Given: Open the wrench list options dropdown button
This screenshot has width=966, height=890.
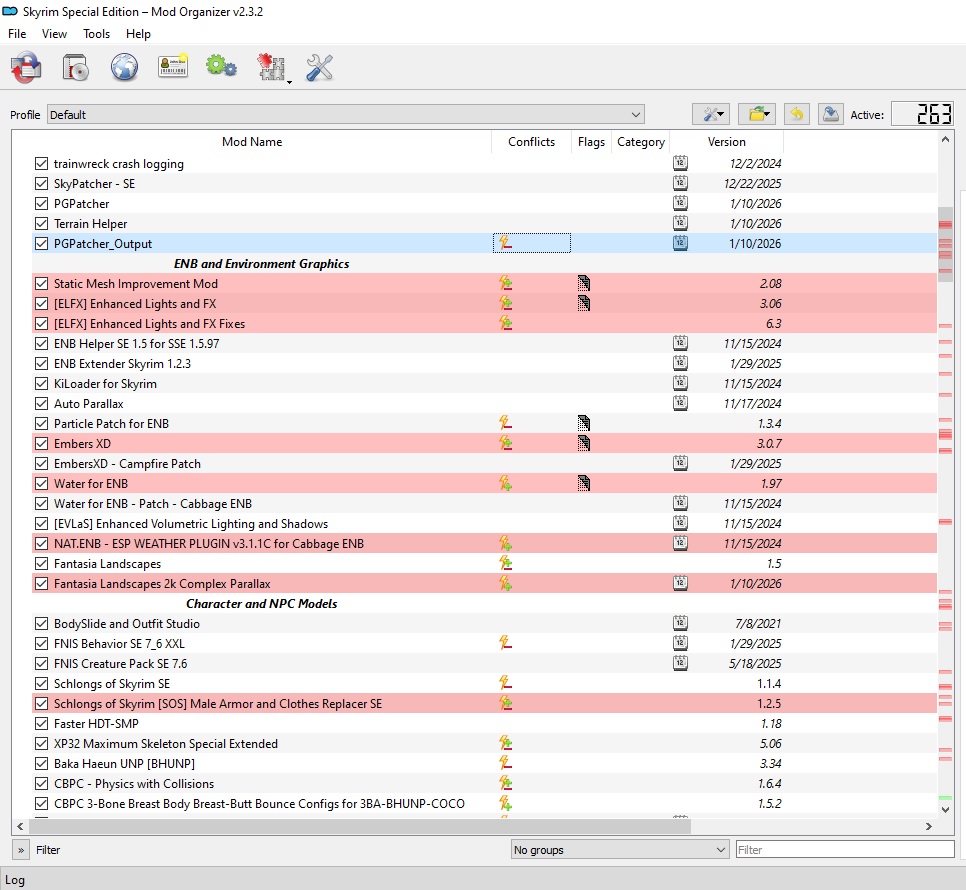Looking at the screenshot, I should click(711, 115).
